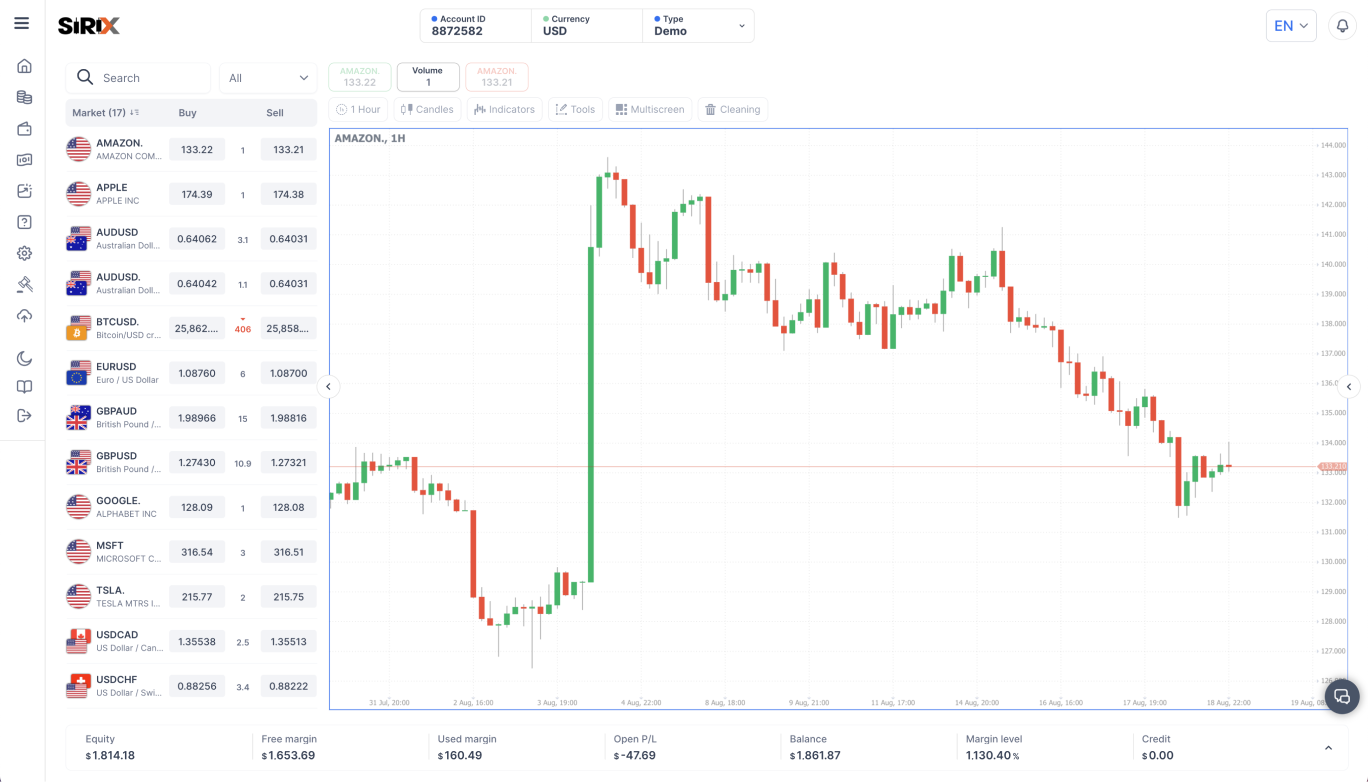Open the Indicators menu
Image resolution: width=1368 pixels, height=782 pixels.
point(505,110)
